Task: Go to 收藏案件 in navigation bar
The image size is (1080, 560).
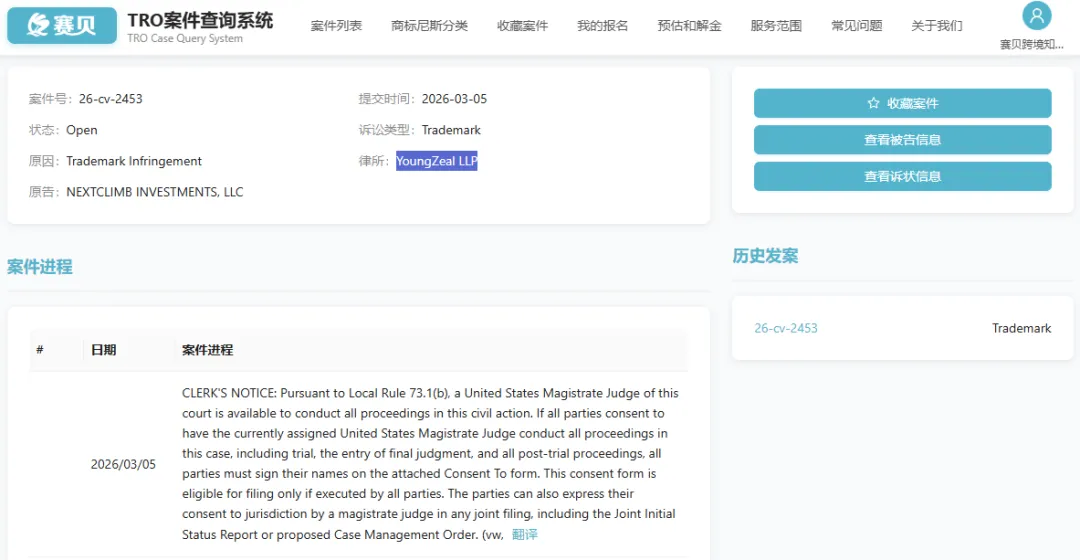Action: click(522, 25)
